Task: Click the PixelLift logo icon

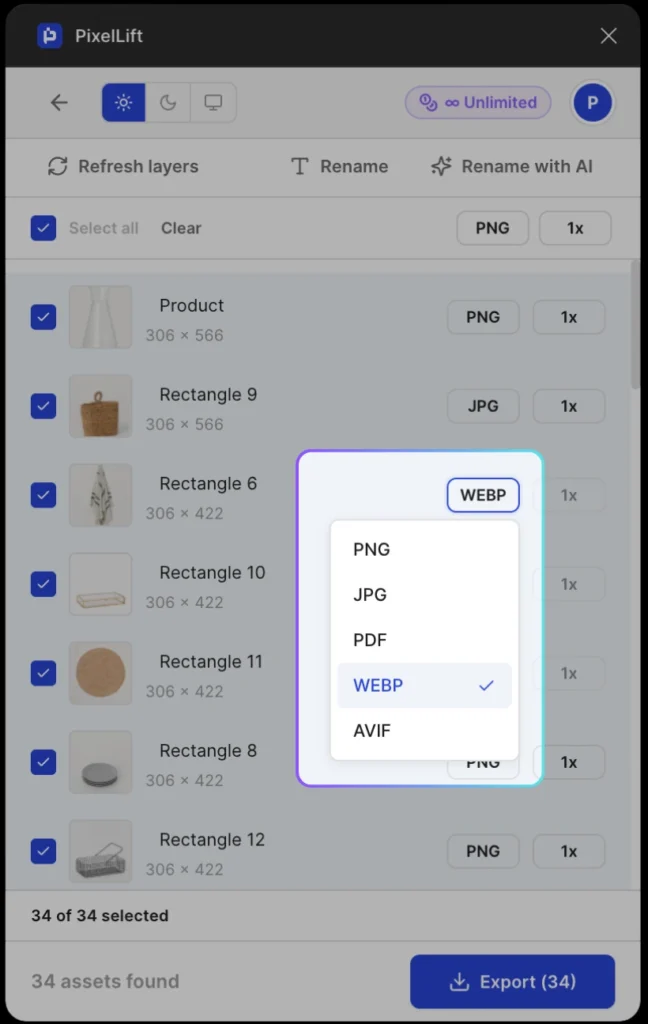Action: point(50,36)
